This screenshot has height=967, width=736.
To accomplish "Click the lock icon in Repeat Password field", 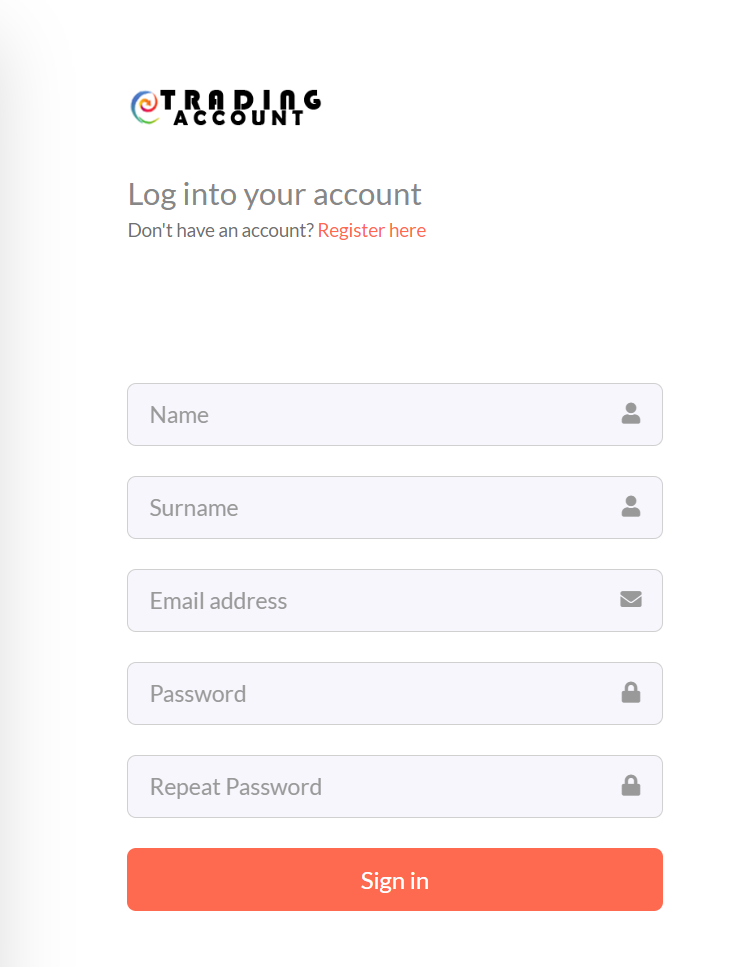I will (631, 786).
